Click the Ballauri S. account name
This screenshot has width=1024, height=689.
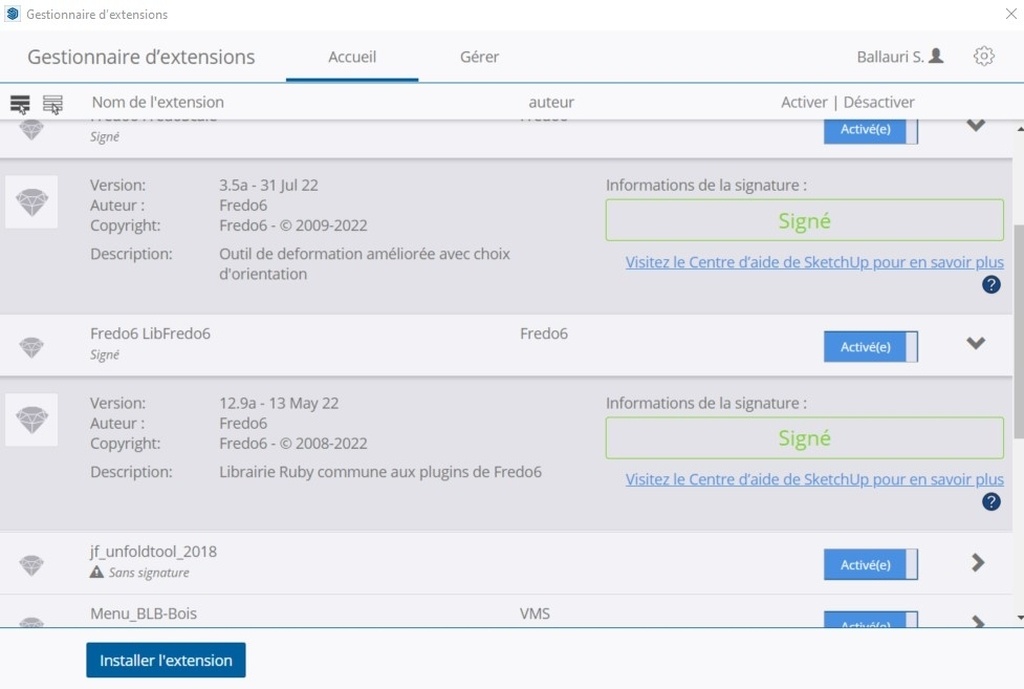click(890, 57)
